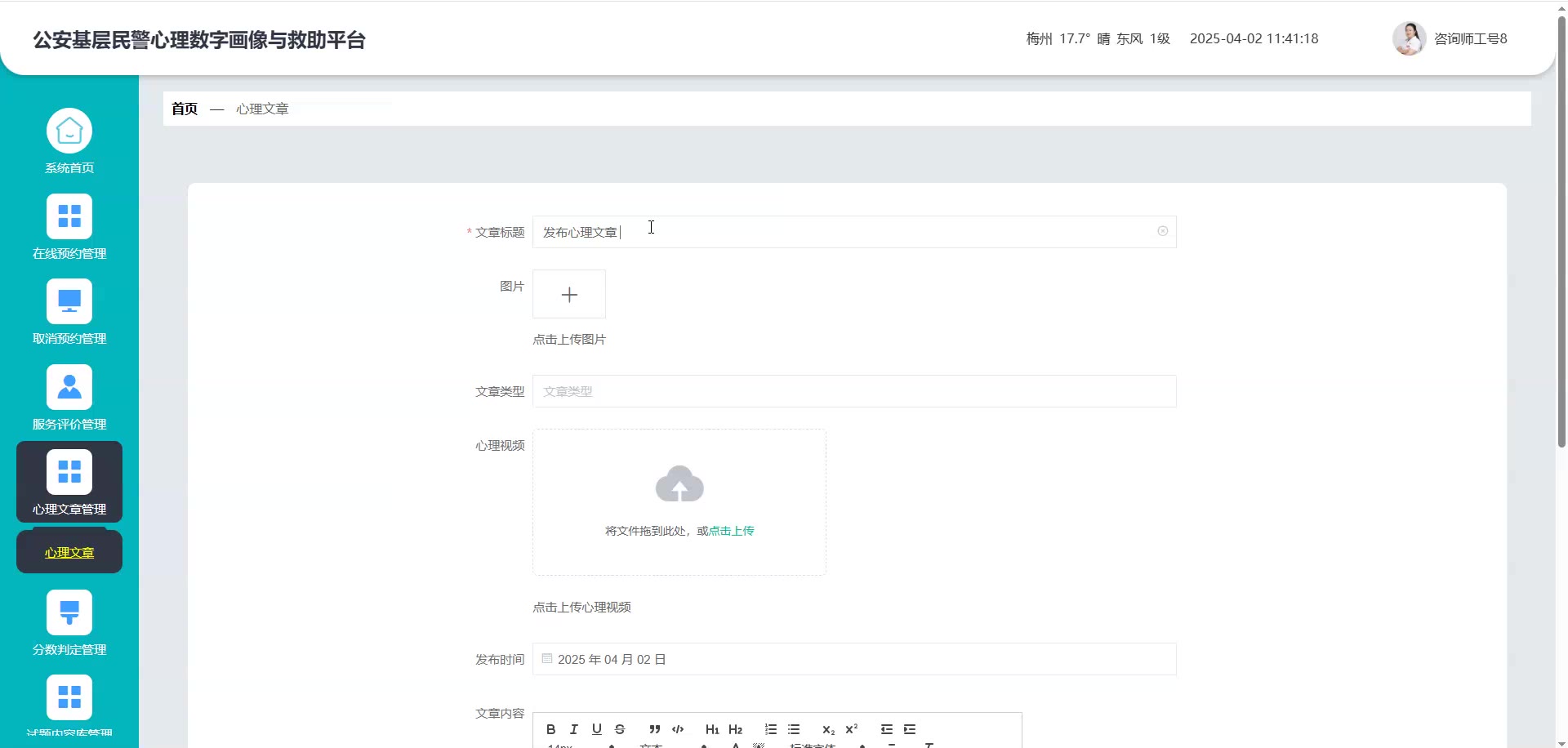Open the sidebar icon below 分数判定管理

69,697
